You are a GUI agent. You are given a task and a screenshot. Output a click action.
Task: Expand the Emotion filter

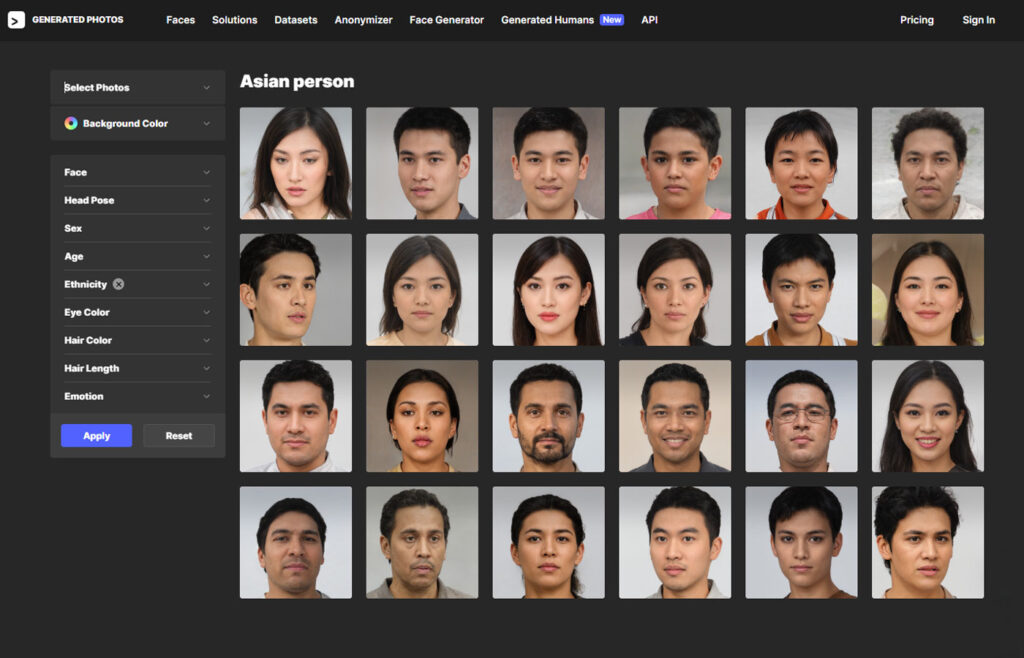pyautogui.click(x=138, y=396)
